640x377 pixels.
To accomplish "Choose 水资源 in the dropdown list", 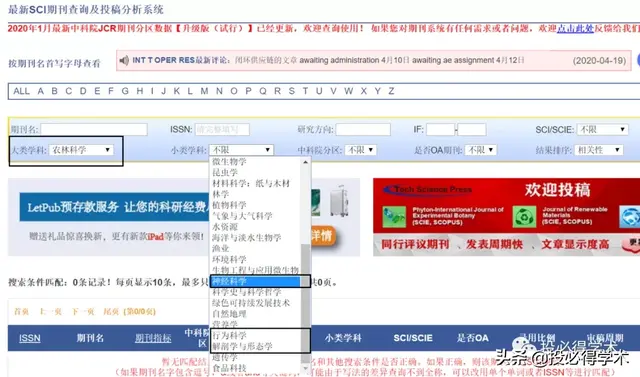I will [225, 226].
